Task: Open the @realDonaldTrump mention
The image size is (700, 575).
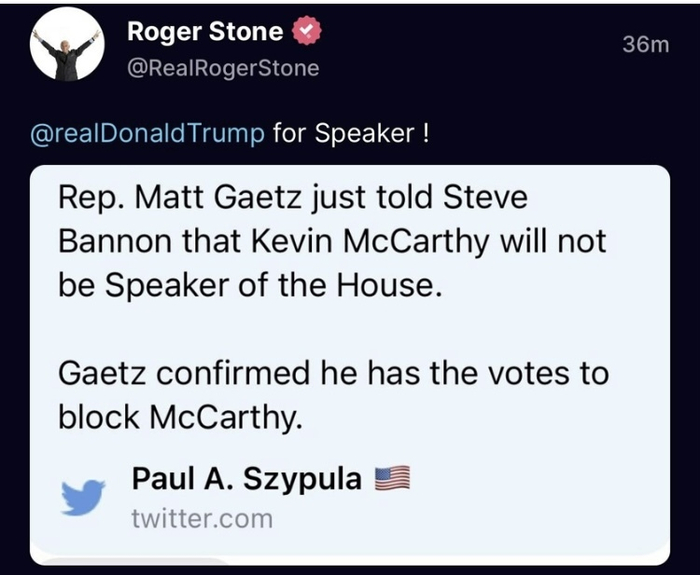Action: point(150,134)
